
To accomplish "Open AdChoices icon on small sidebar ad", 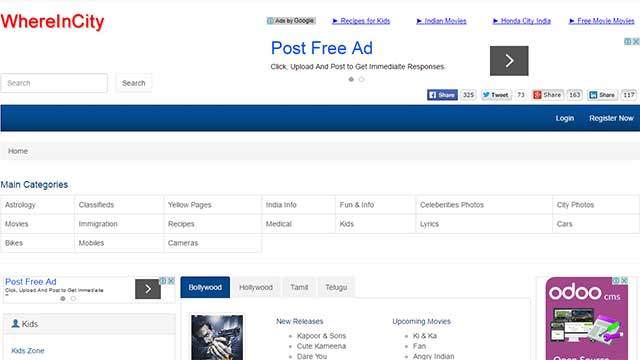I will pos(163,281).
